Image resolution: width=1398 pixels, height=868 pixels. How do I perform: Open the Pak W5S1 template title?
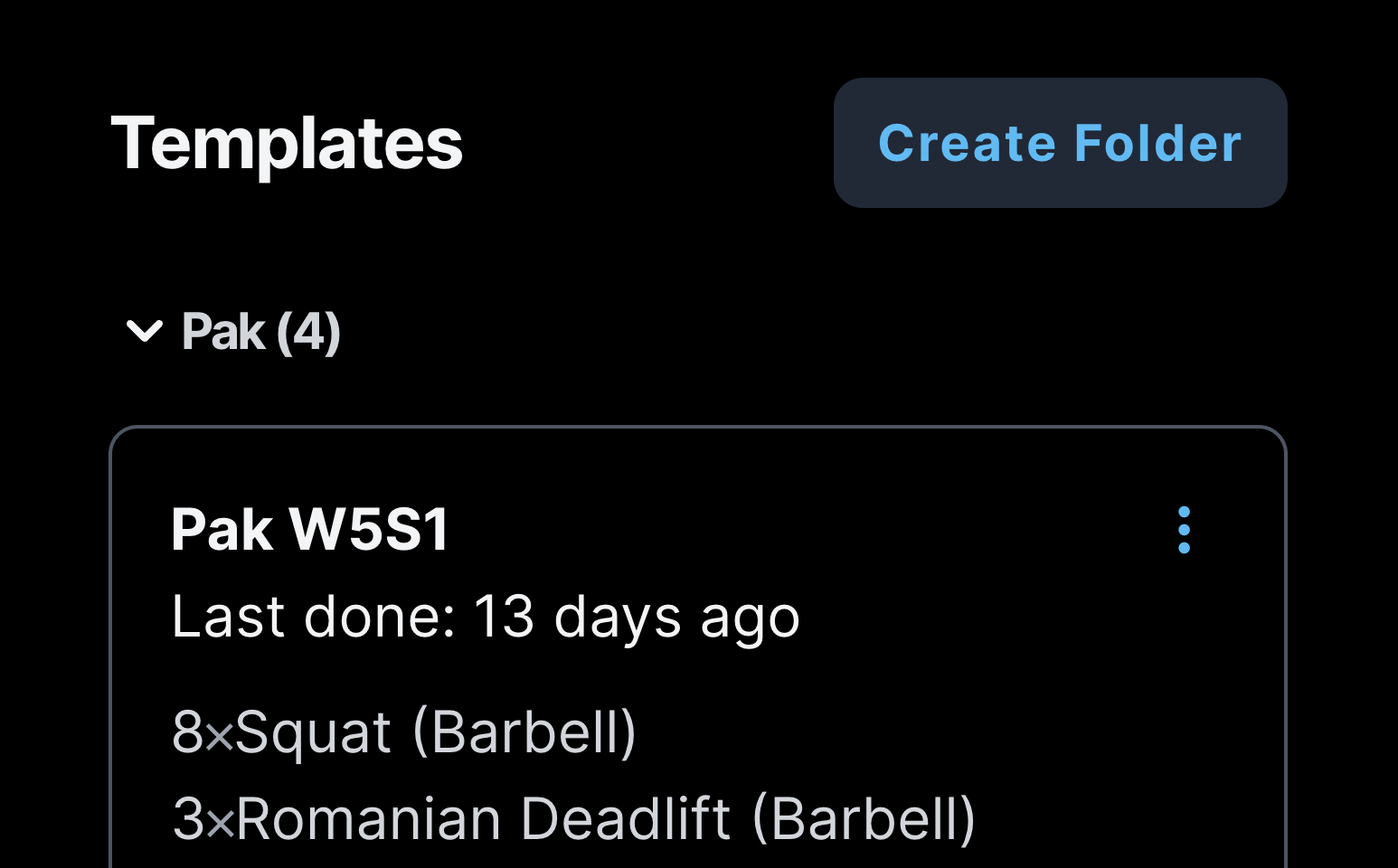coord(310,530)
